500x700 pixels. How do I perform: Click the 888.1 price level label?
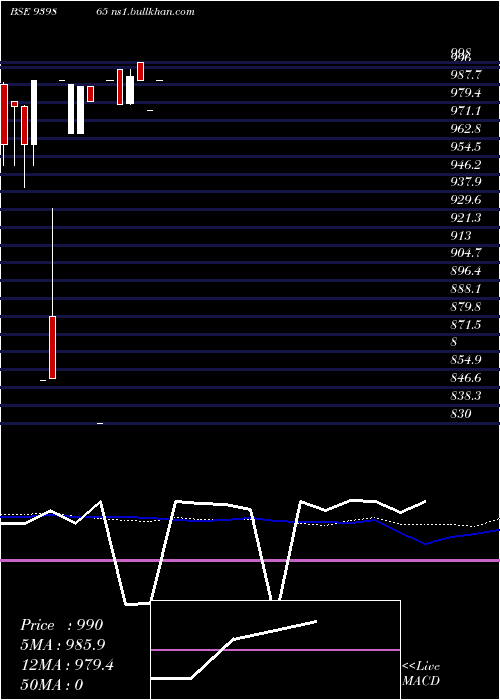click(x=466, y=289)
